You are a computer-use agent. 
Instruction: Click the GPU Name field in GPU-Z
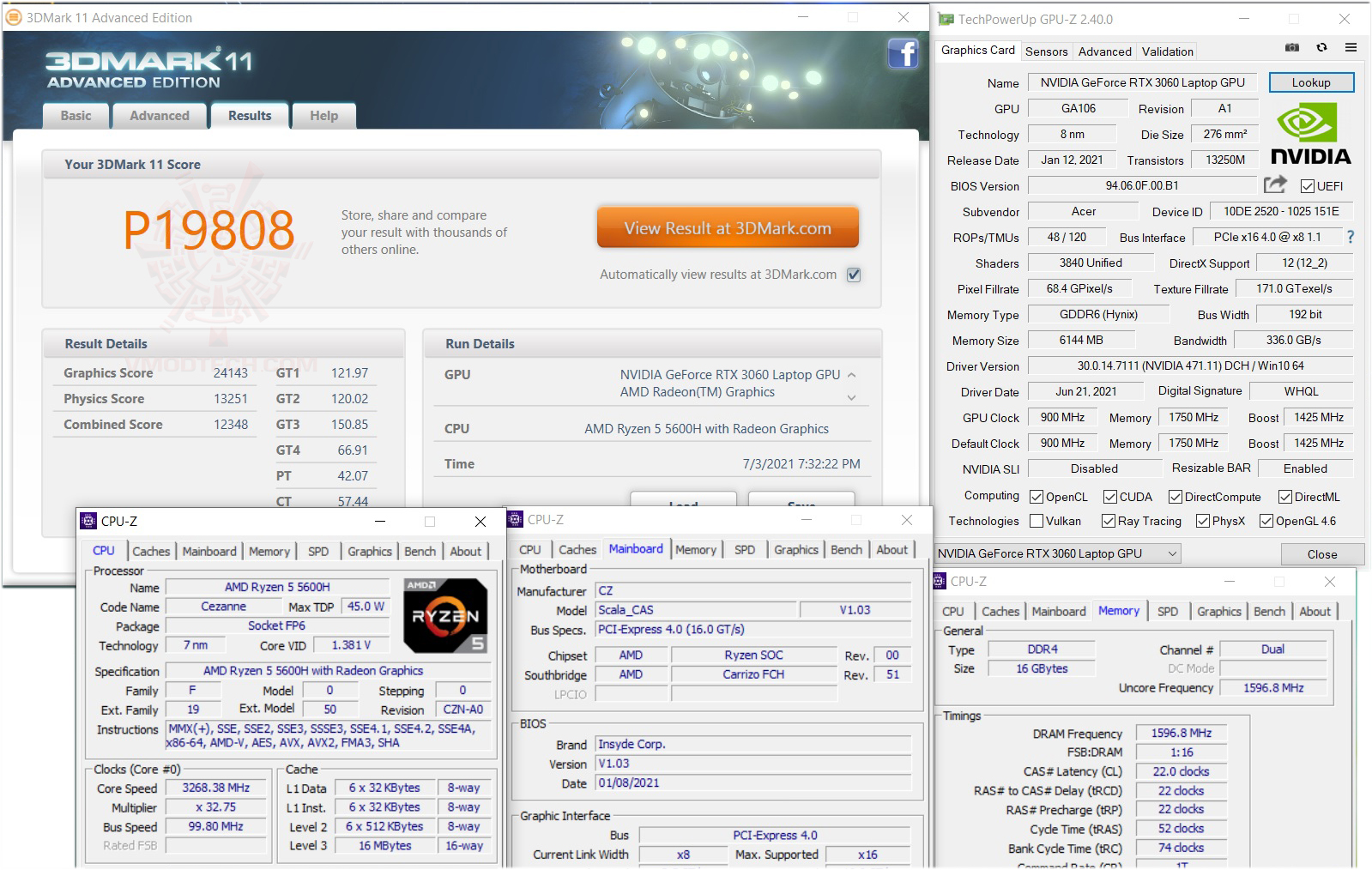click(1142, 82)
